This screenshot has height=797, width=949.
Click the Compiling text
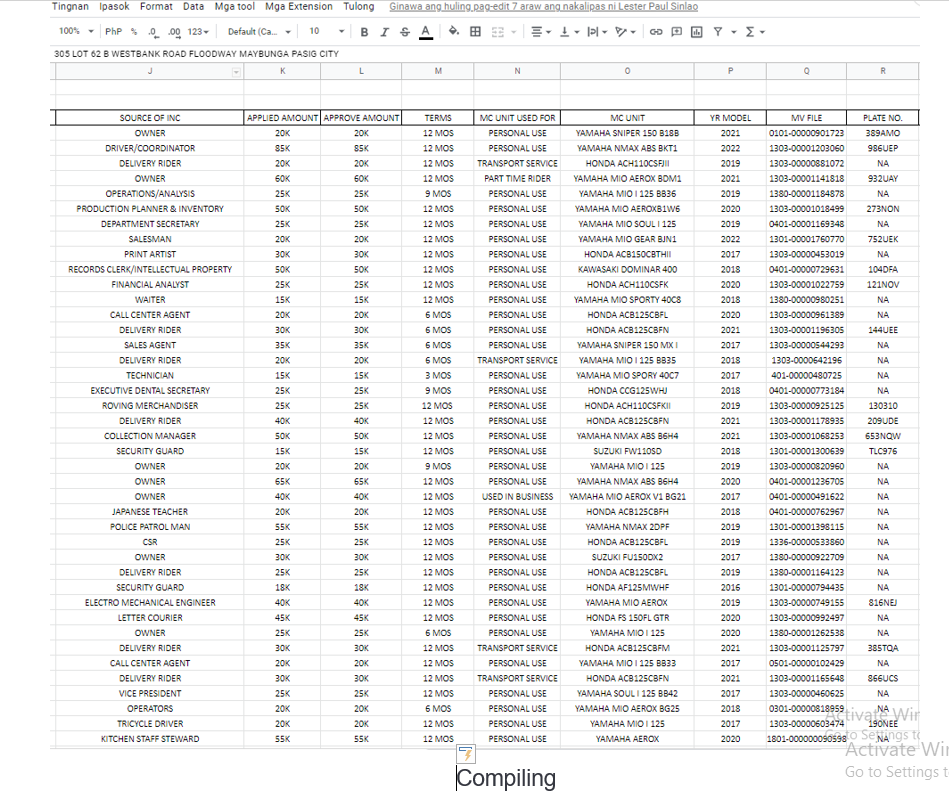(506, 778)
